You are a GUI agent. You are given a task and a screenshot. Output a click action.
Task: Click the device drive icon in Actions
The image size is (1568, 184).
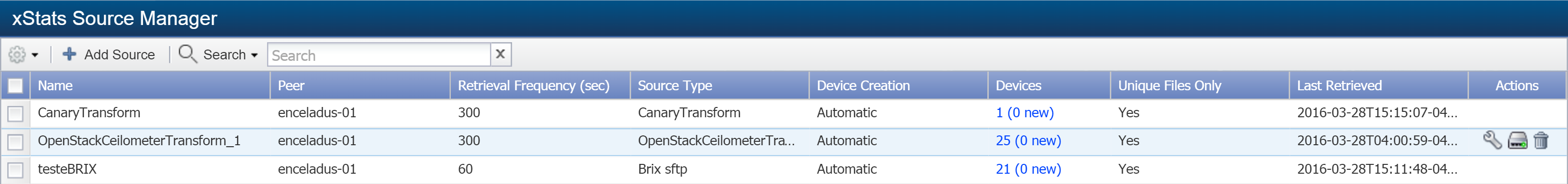click(1518, 141)
